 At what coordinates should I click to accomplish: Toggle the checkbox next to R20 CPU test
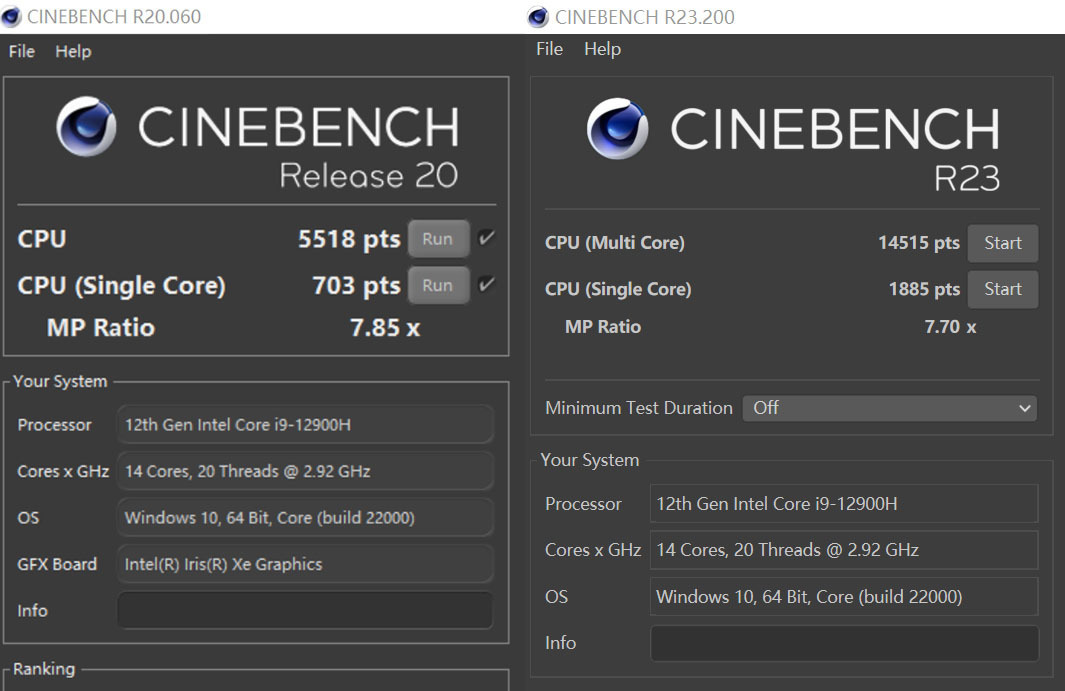(486, 238)
